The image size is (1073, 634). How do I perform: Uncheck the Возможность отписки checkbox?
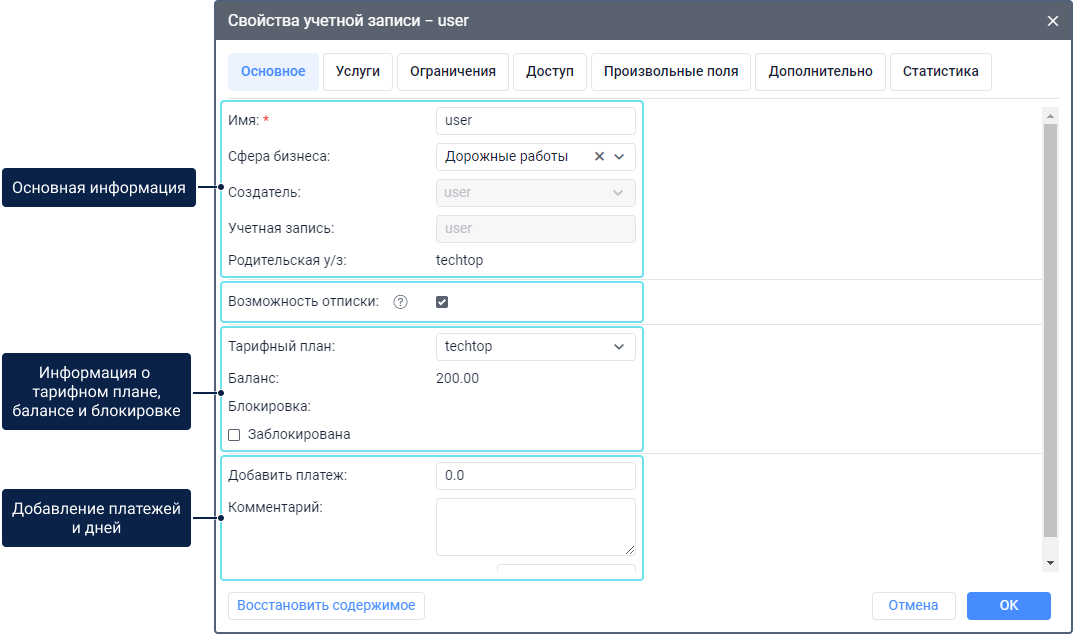442,302
